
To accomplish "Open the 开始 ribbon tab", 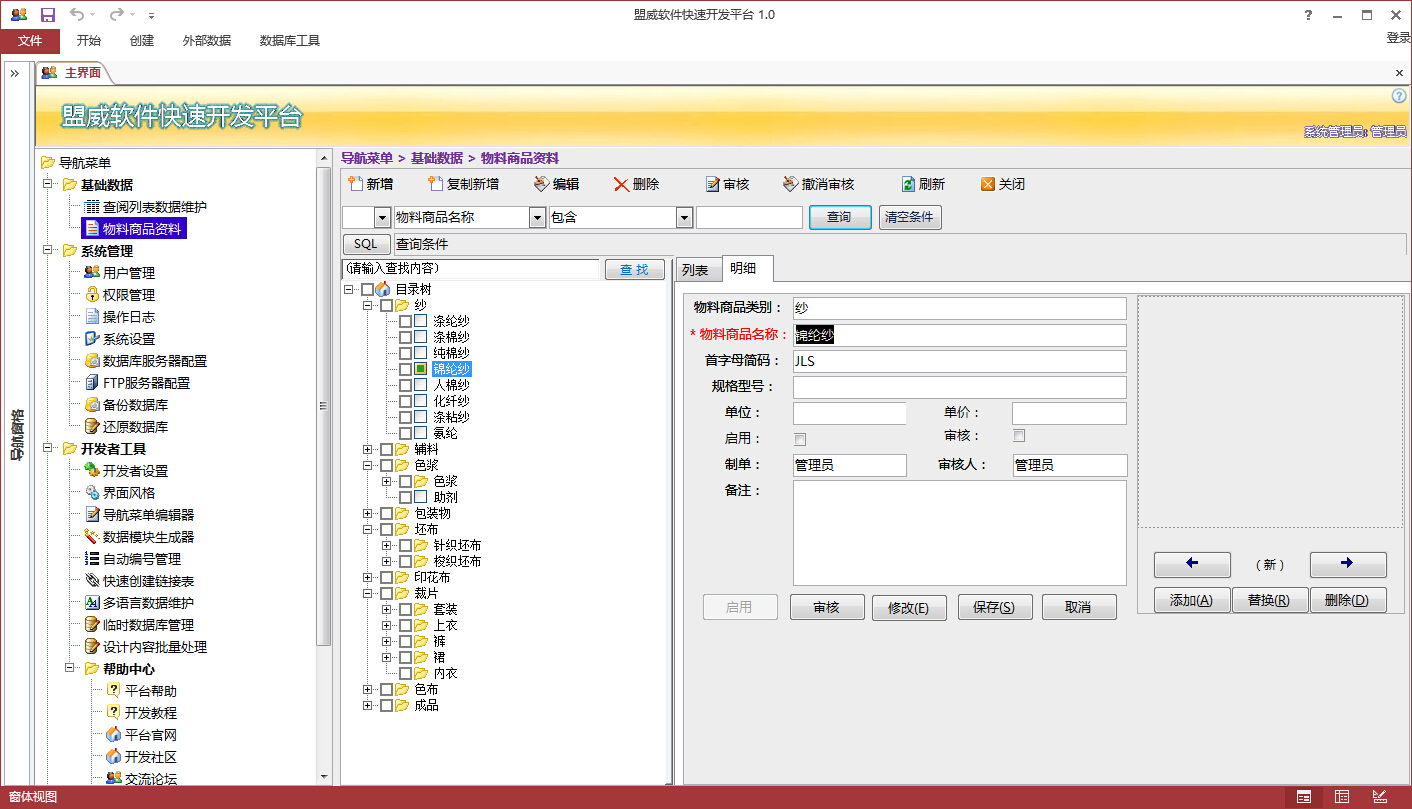I will (89, 41).
